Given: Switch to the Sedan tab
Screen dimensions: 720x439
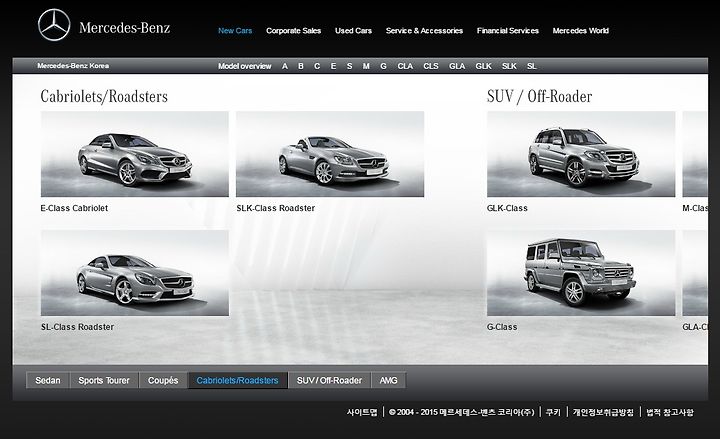Looking at the screenshot, I should click(48, 380).
